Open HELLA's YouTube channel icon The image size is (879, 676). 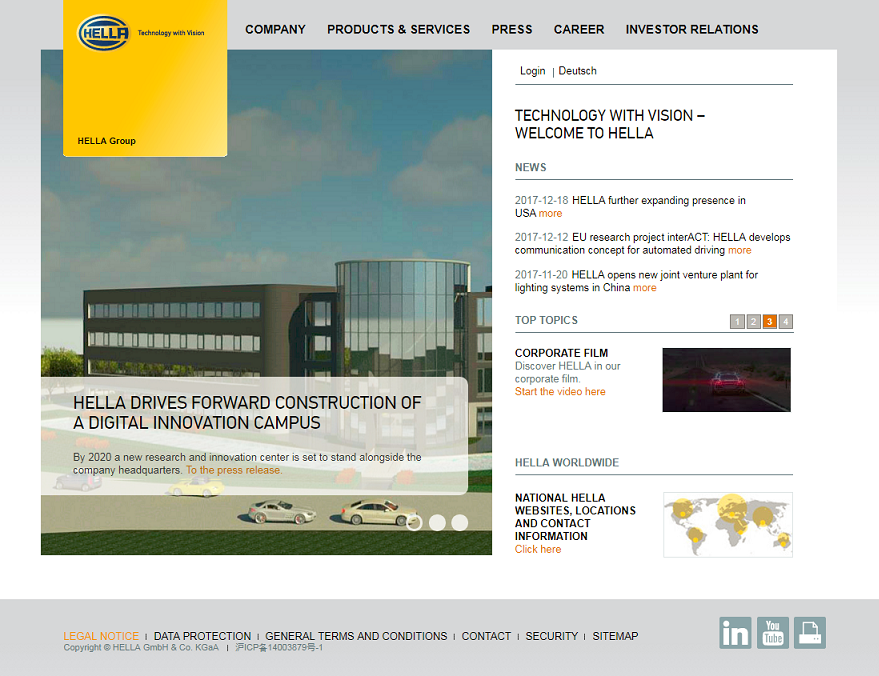tap(773, 633)
